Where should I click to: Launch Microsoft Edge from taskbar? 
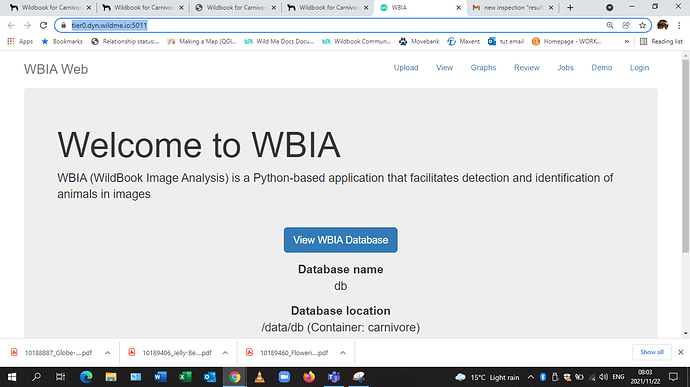coord(86,377)
